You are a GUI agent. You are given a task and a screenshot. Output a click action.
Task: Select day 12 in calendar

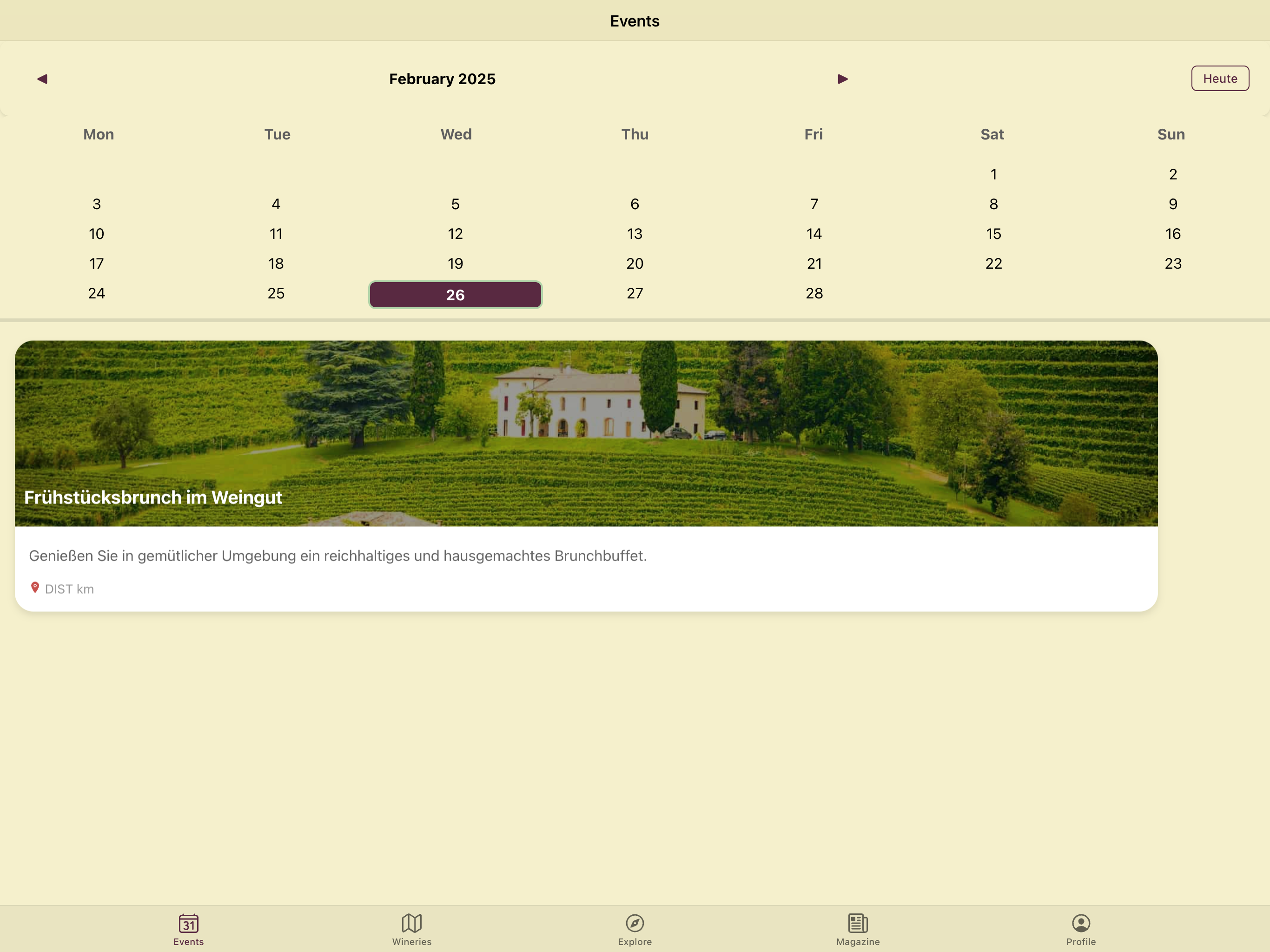pyautogui.click(x=455, y=234)
